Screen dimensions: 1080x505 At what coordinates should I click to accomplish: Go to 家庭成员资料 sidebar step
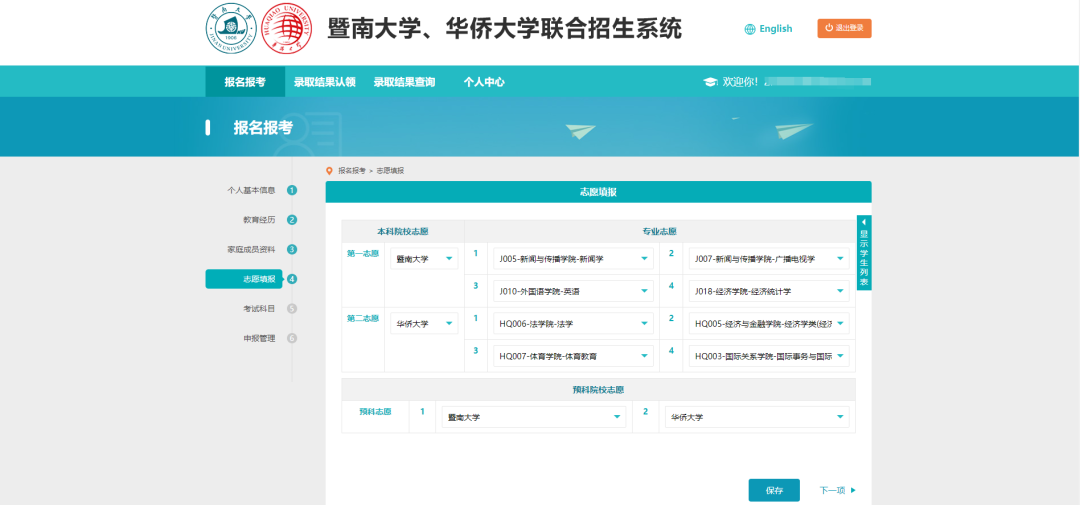coord(251,249)
